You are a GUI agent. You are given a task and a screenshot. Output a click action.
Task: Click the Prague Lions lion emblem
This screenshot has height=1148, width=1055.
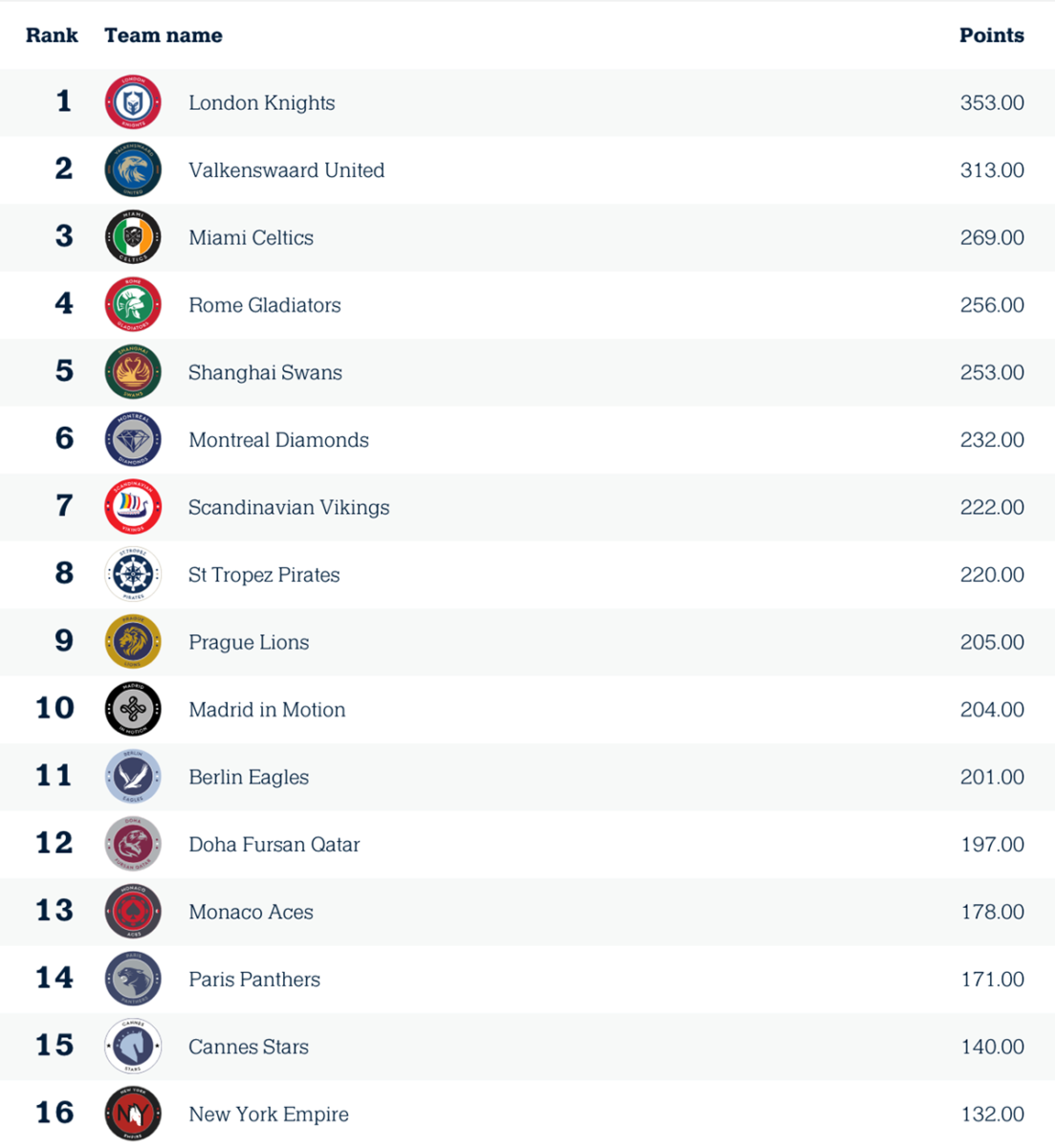133,642
